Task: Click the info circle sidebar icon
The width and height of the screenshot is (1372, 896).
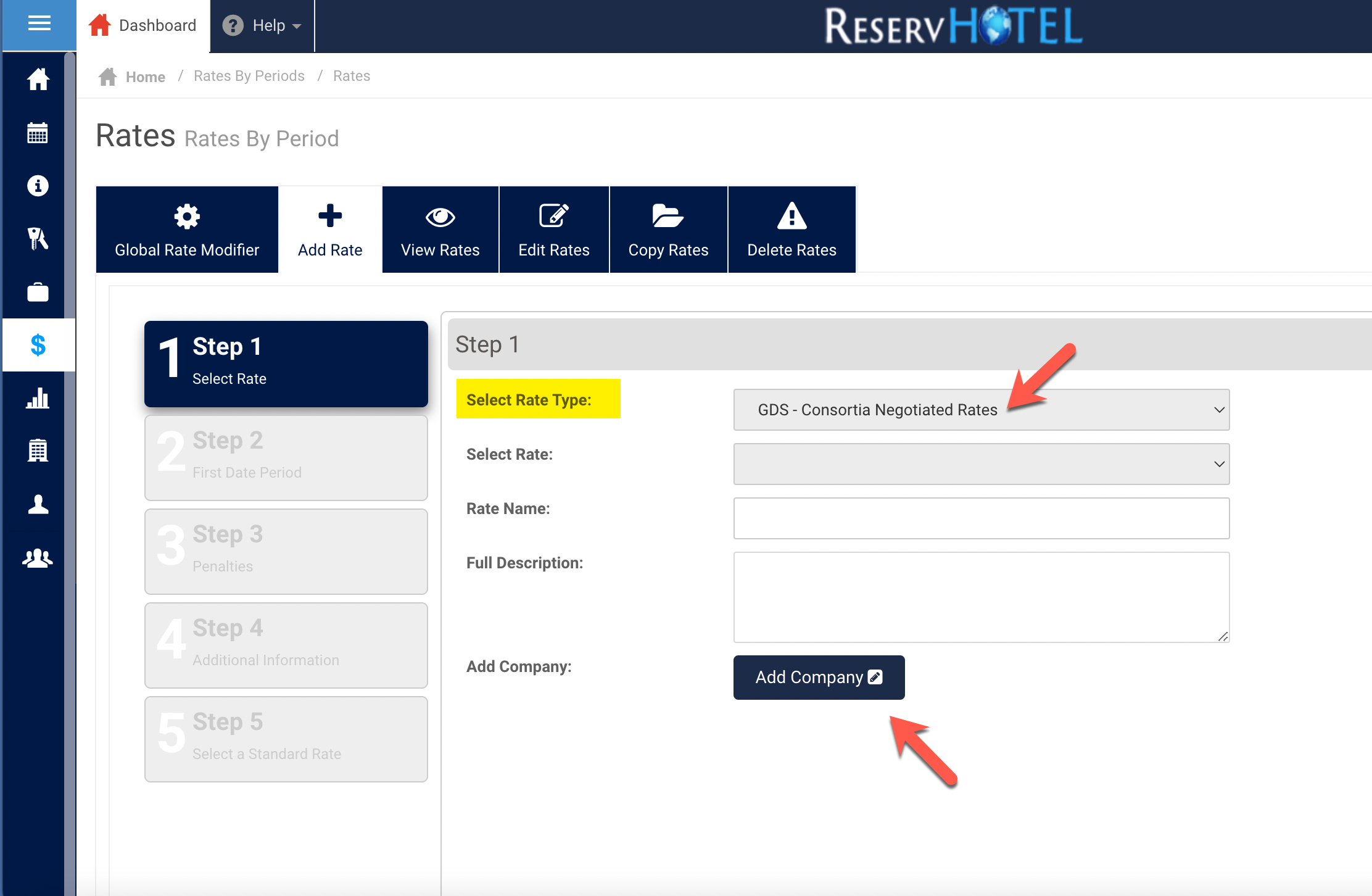Action: coord(38,186)
